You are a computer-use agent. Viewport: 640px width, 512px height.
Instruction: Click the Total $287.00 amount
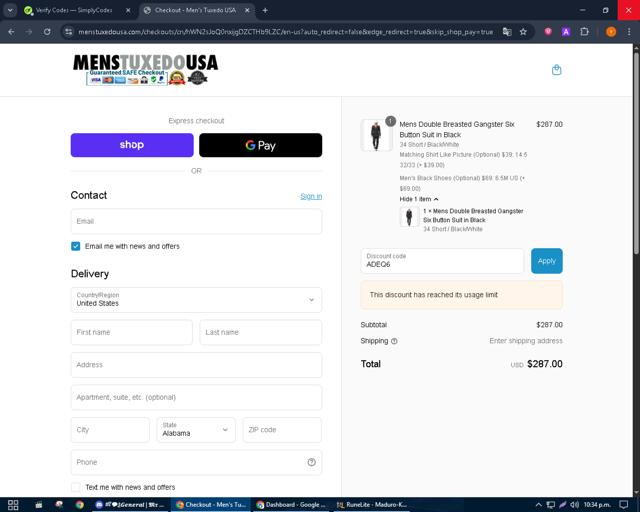pos(544,364)
